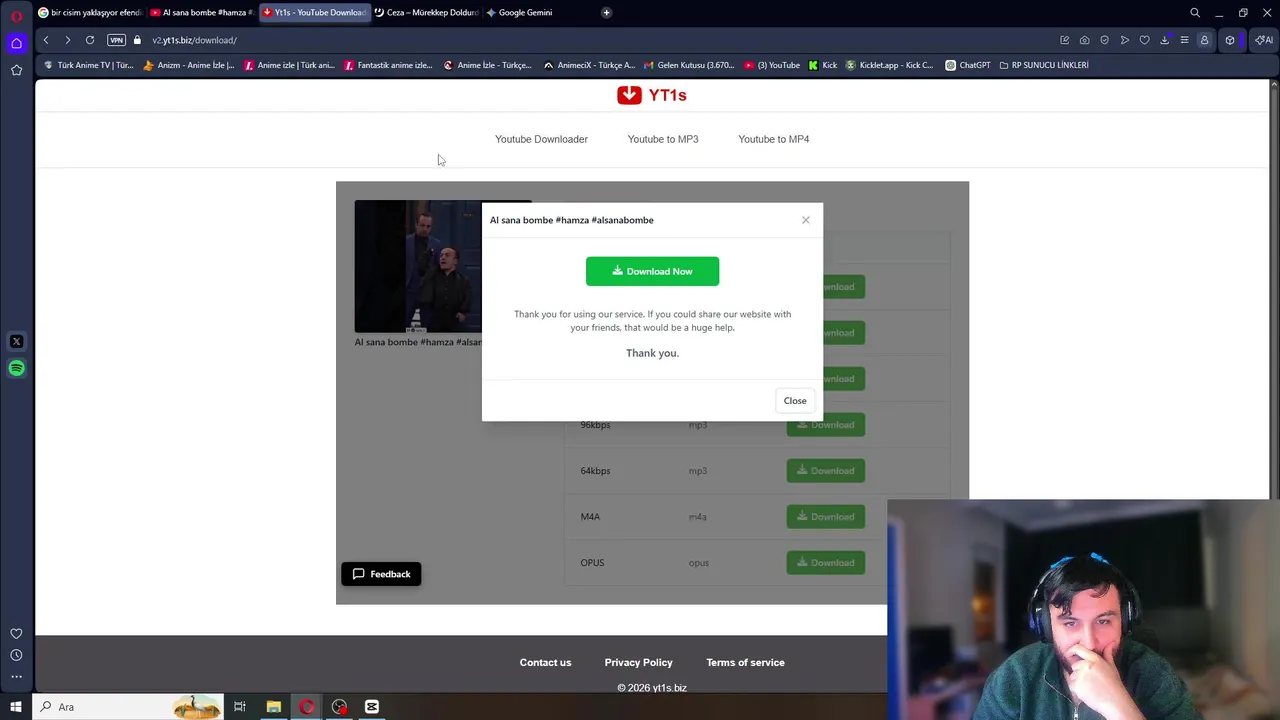Open History clock icon in sidebar
This screenshot has height=720, width=1280.
click(x=16, y=655)
